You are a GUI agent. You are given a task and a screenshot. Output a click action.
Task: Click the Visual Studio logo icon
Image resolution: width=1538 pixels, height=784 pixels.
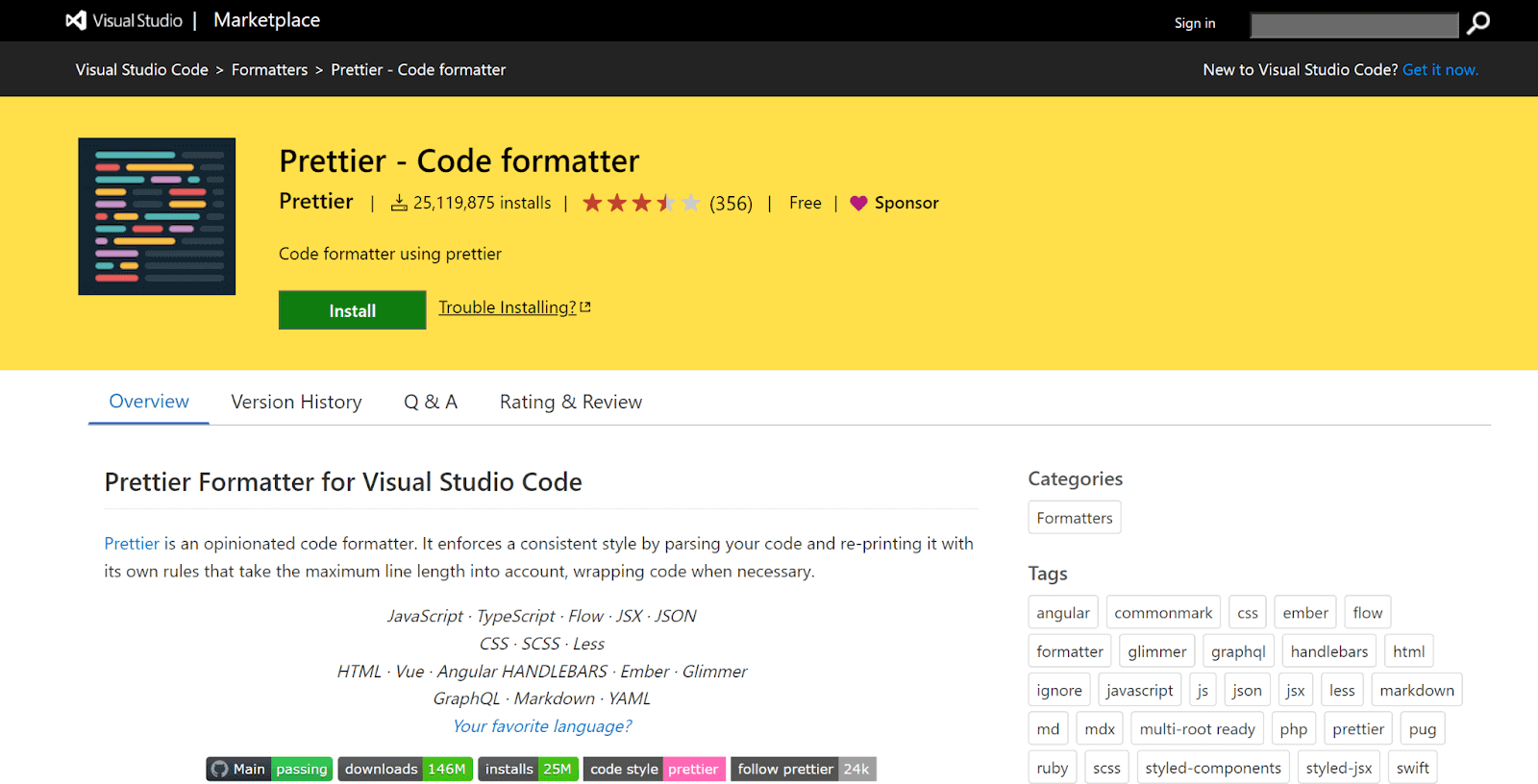coord(76,20)
